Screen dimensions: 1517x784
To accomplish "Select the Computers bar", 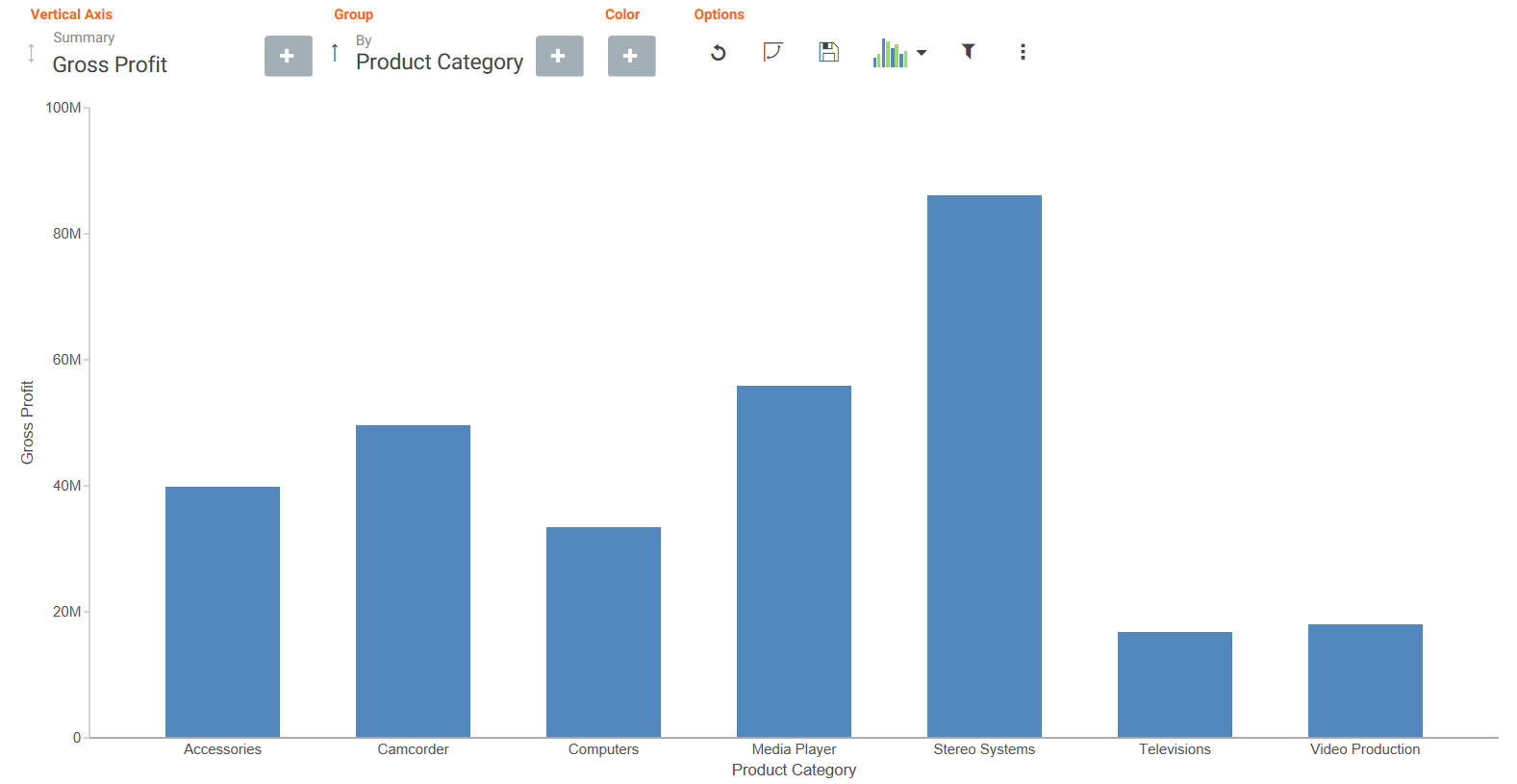I will tap(603, 632).
